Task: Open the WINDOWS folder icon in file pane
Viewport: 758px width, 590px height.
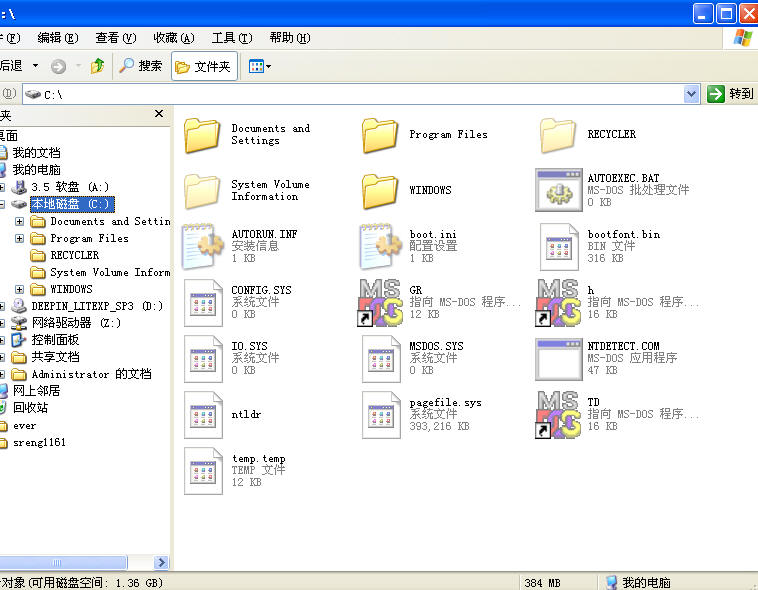Action: pos(380,191)
